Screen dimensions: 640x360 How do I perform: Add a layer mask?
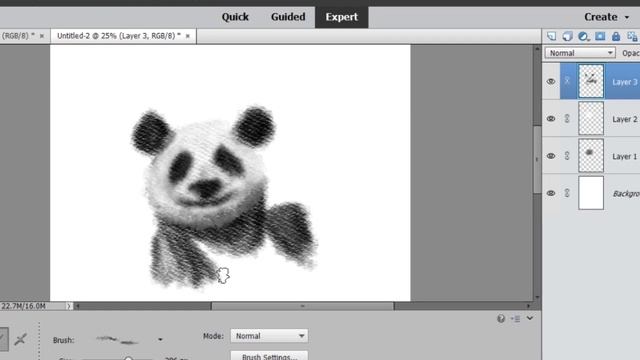(x=600, y=36)
